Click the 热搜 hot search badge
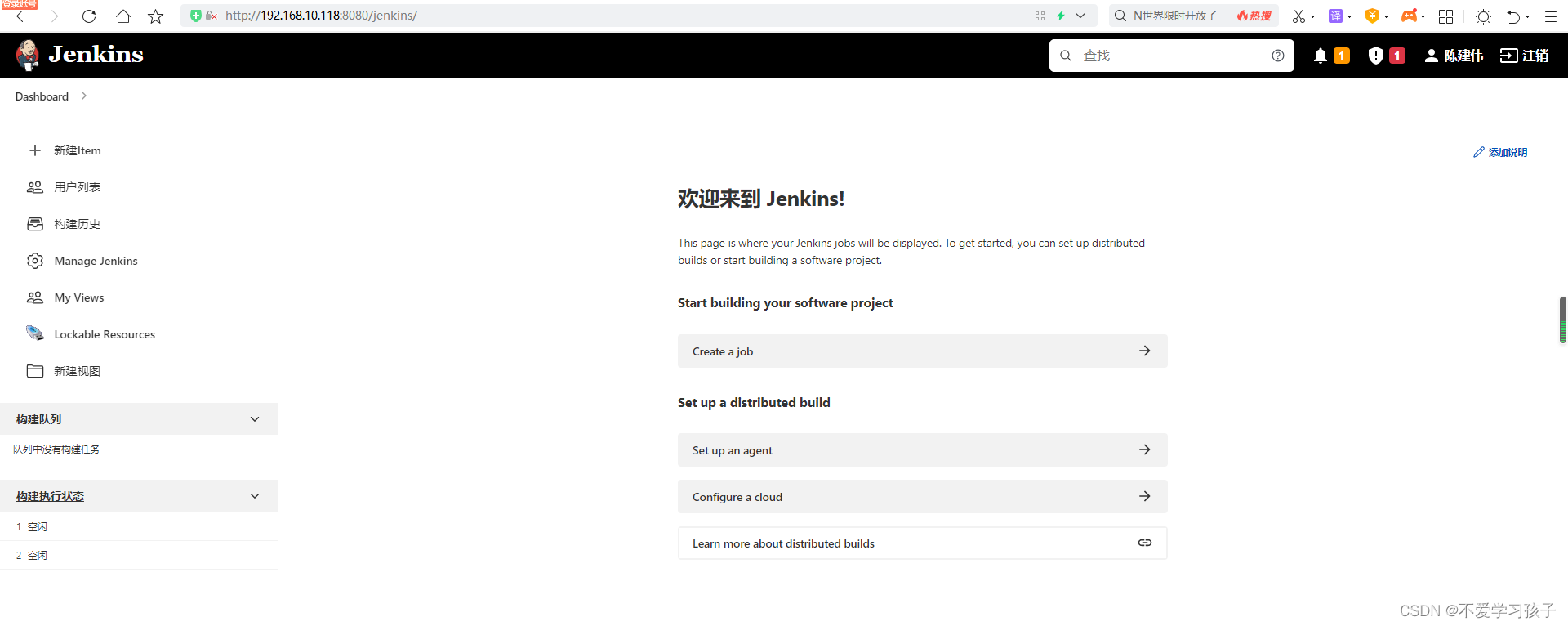The height and width of the screenshot is (626, 1568). coord(1254,16)
